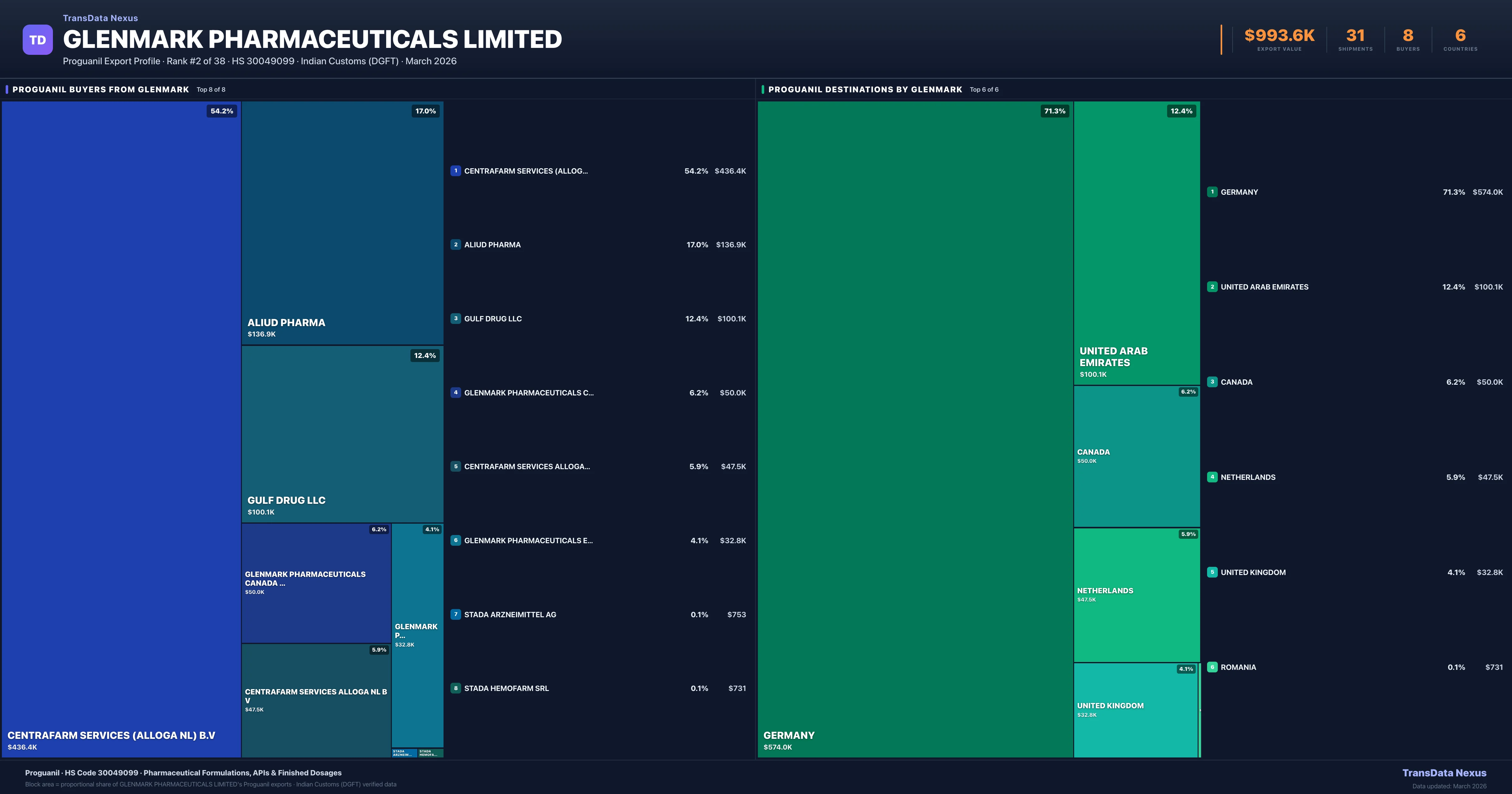
Task: Click the Netherlands treemap block
Action: pyautogui.click(x=1136, y=595)
